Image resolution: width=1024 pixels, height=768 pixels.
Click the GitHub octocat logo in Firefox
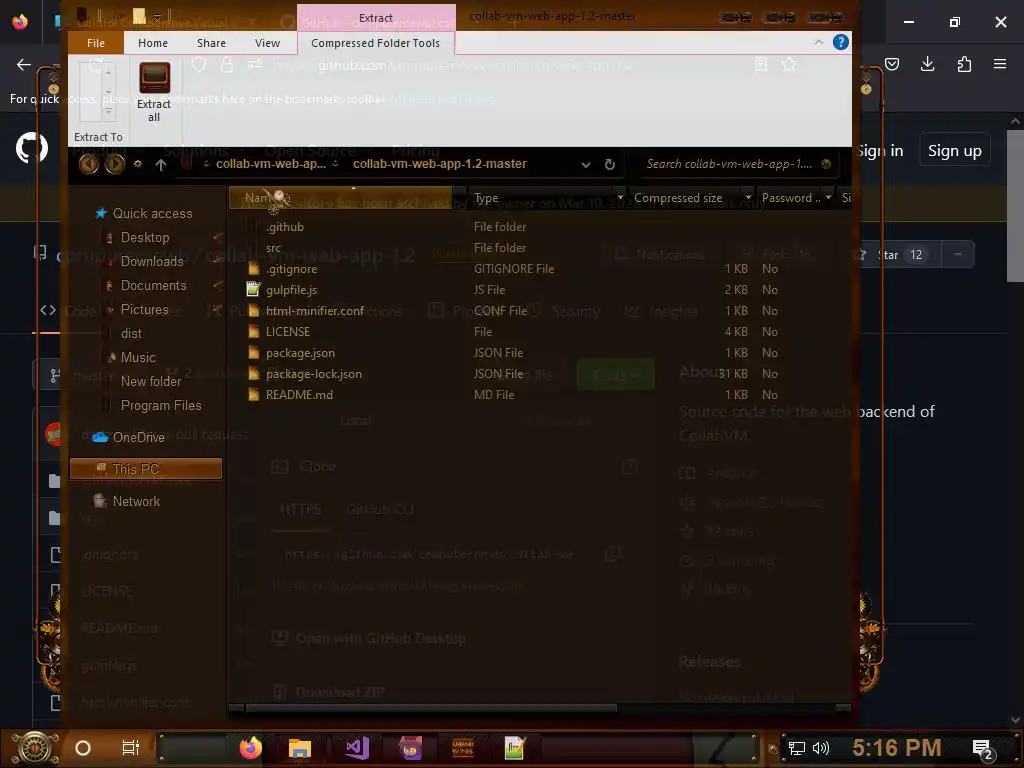[x=31, y=149]
